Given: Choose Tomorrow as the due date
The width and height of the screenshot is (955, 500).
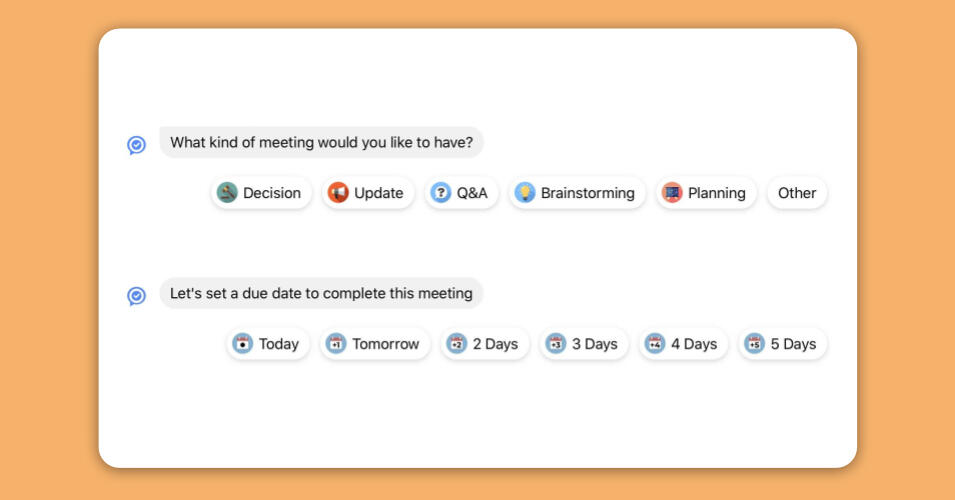Looking at the screenshot, I should pos(386,344).
